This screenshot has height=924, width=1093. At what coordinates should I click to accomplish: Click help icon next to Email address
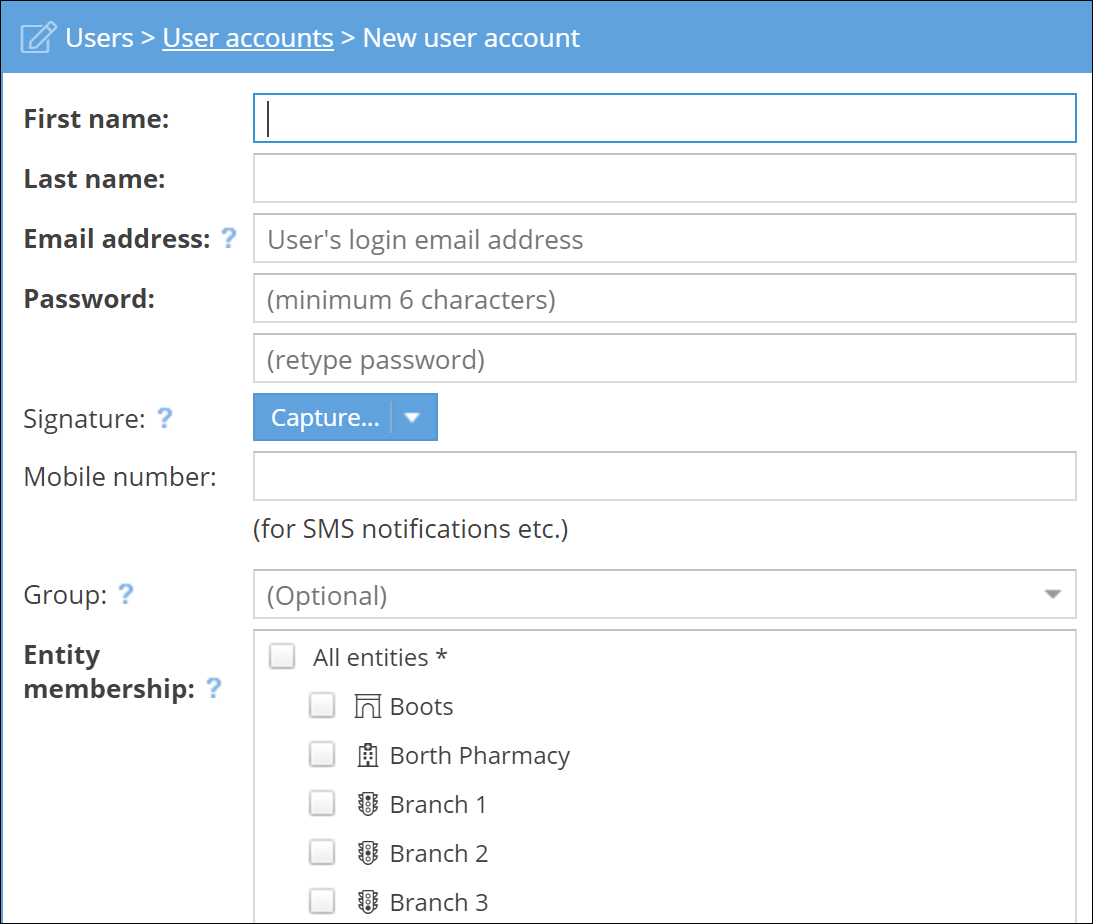click(x=229, y=238)
